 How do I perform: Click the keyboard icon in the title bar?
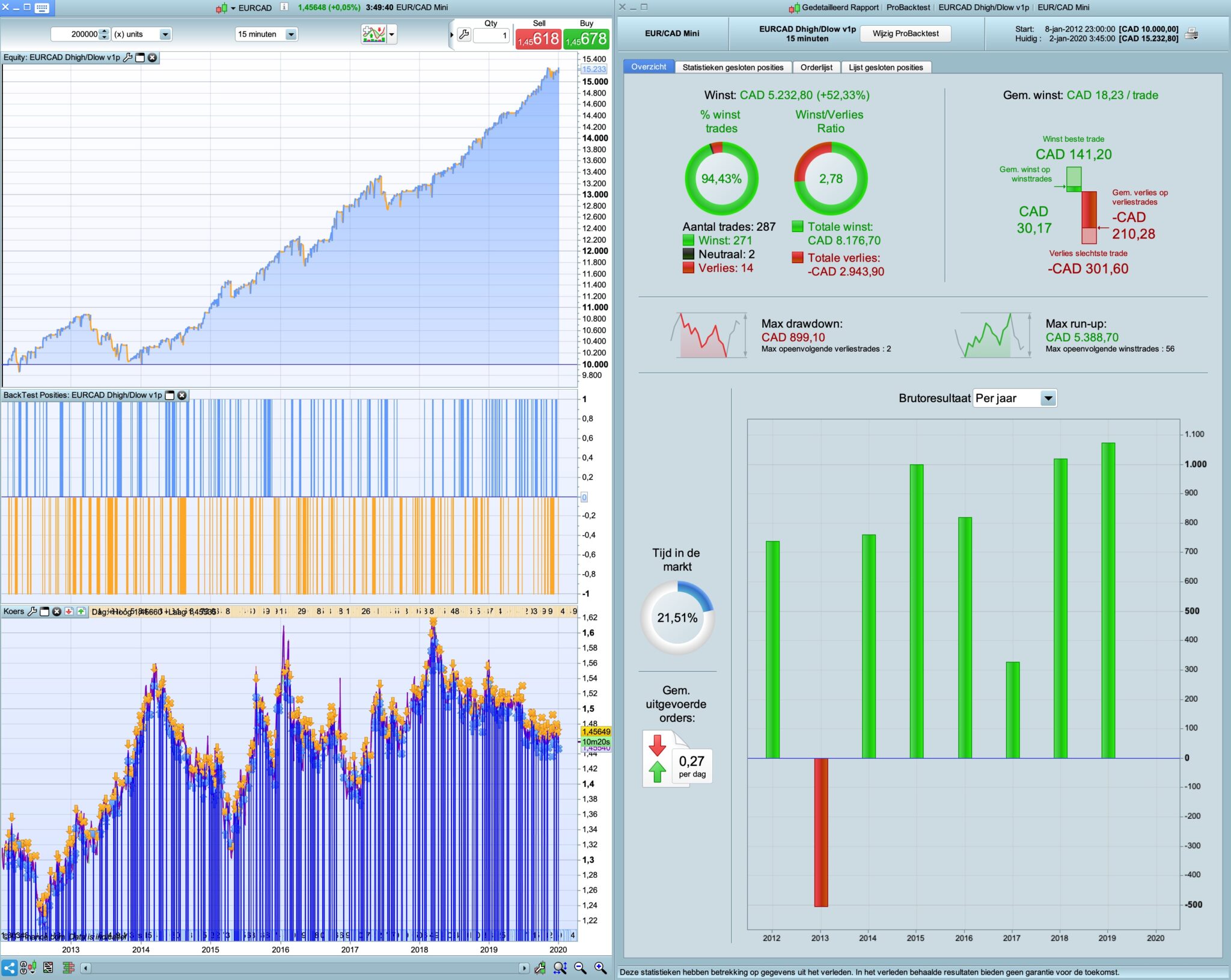[x=42, y=8]
